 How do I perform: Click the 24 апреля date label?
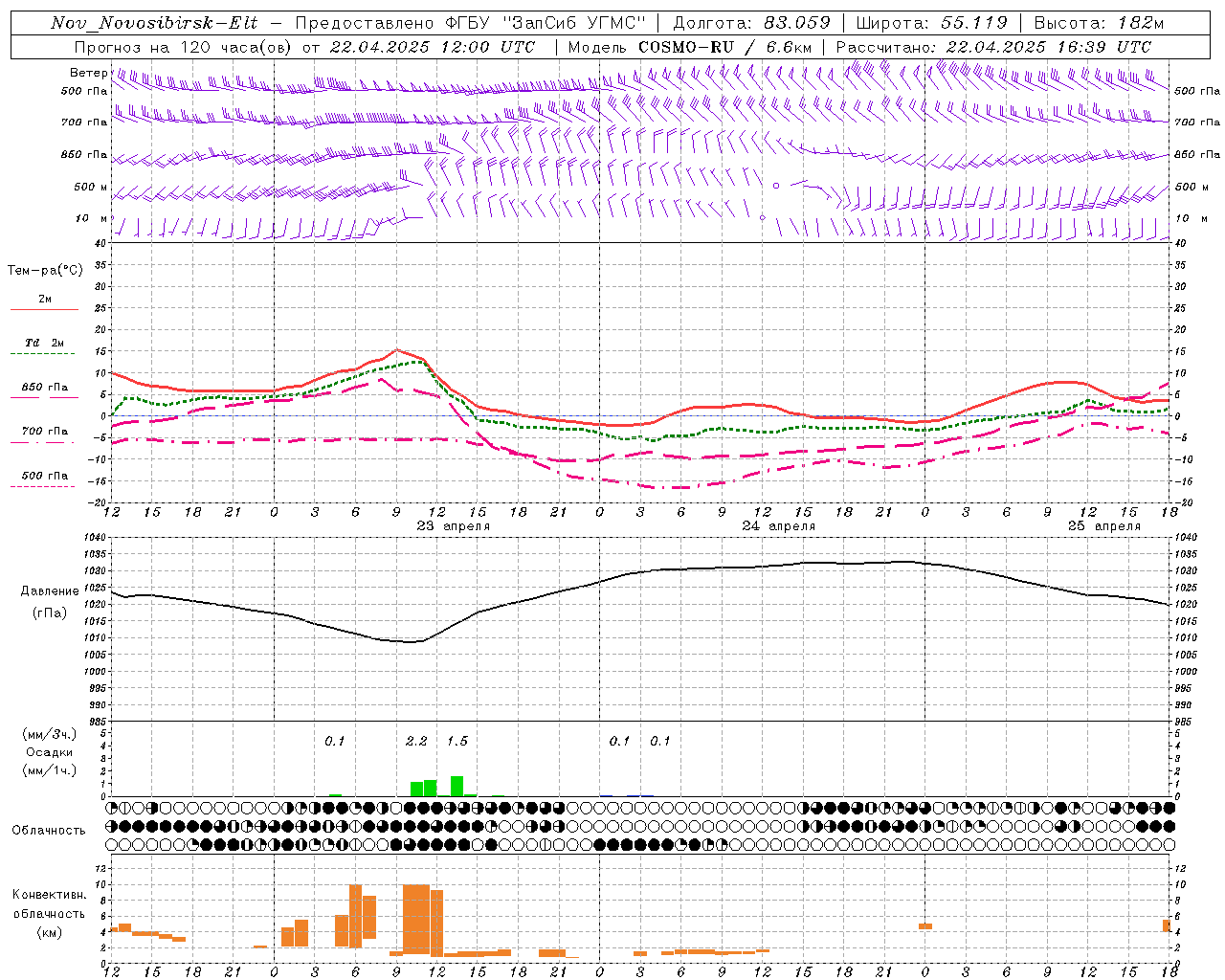(x=779, y=525)
